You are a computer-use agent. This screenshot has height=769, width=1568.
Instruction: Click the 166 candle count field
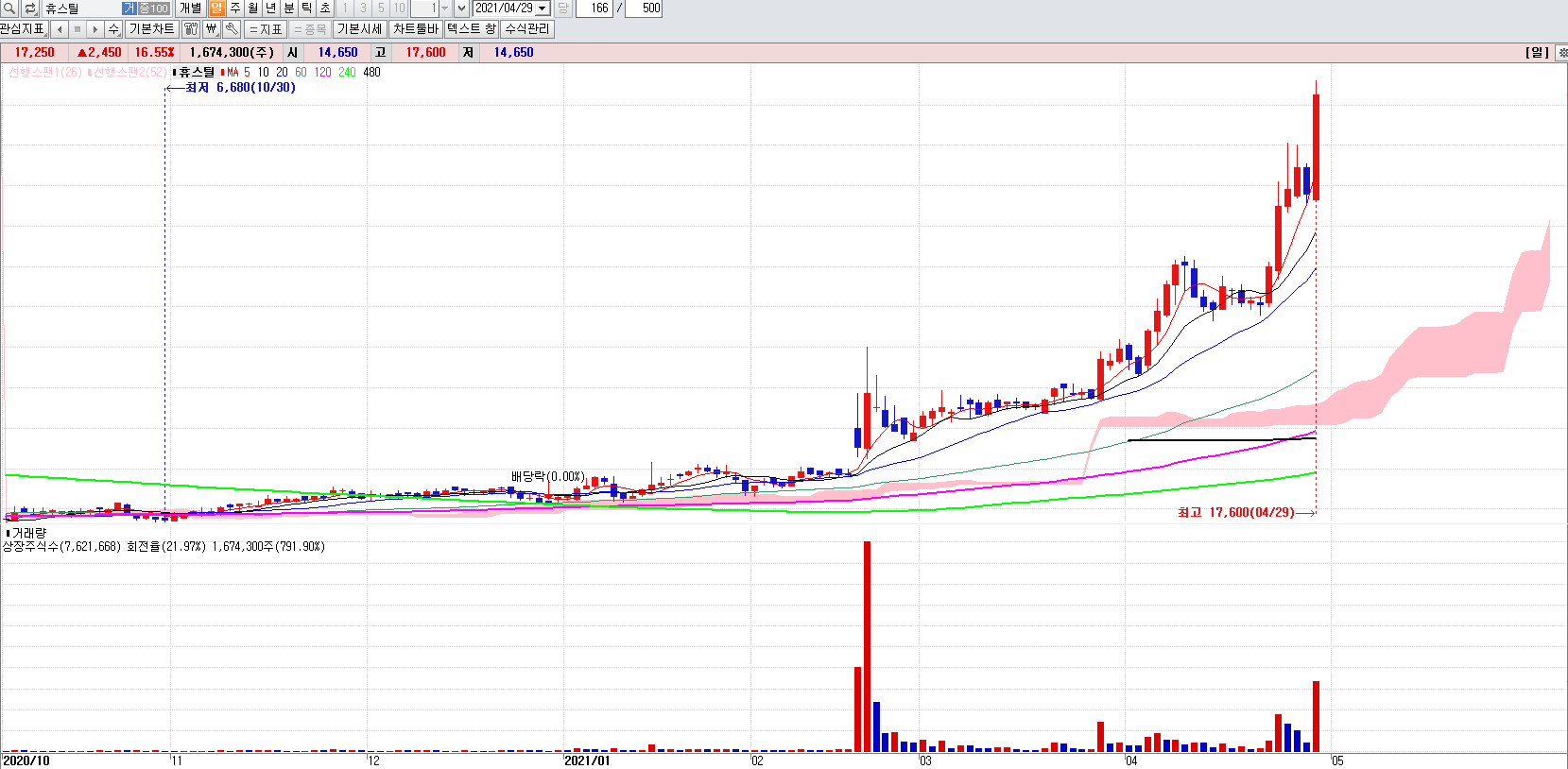(x=594, y=9)
